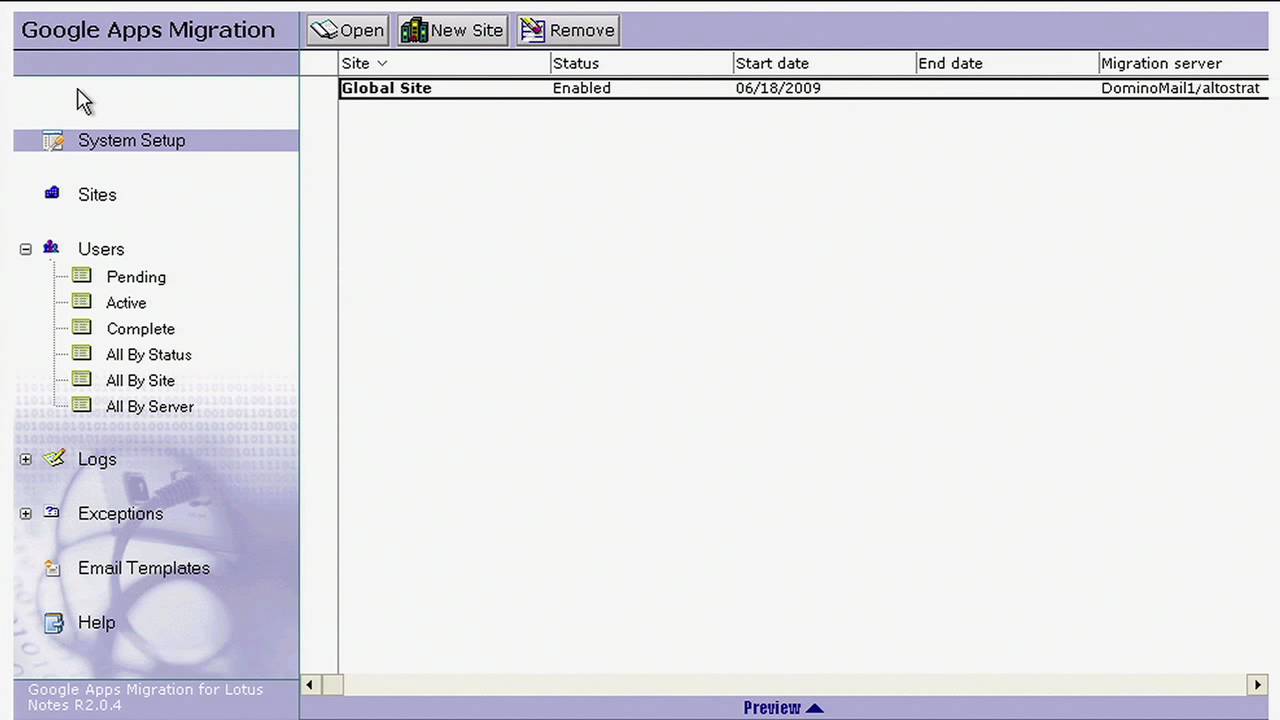1280x720 pixels.
Task: Click the Open button in toolbar
Action: 347,30
